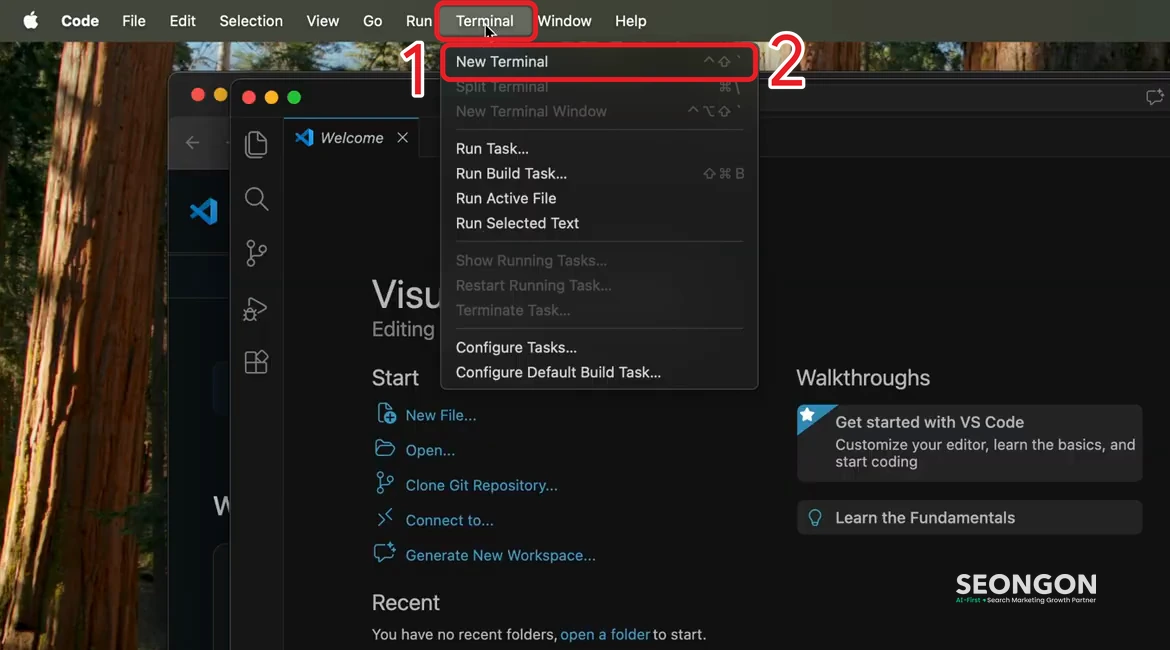
Task: Select Run Selected Text menu entry
Action: (599, 223)
